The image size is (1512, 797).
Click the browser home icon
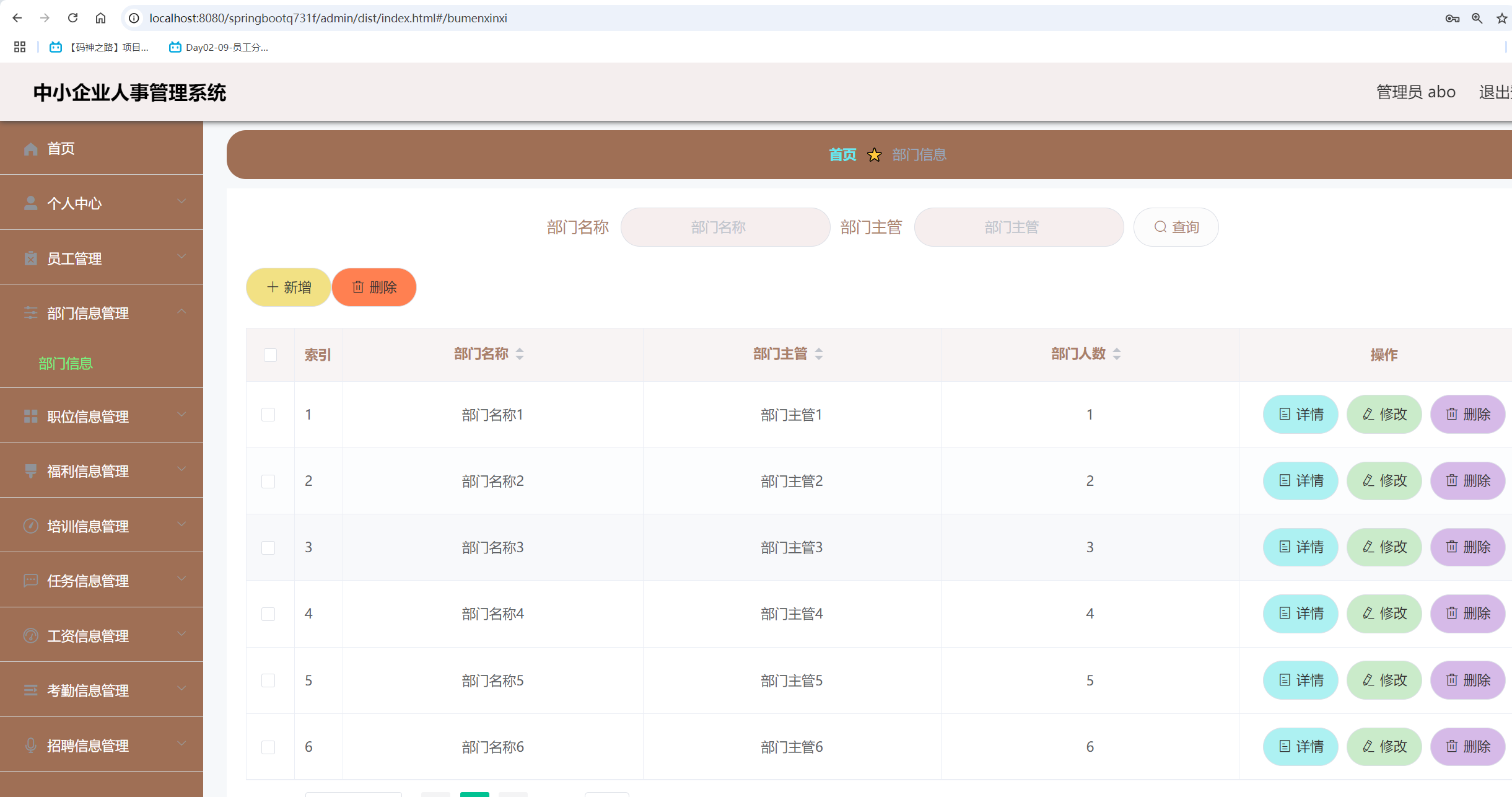coord(100,18)
